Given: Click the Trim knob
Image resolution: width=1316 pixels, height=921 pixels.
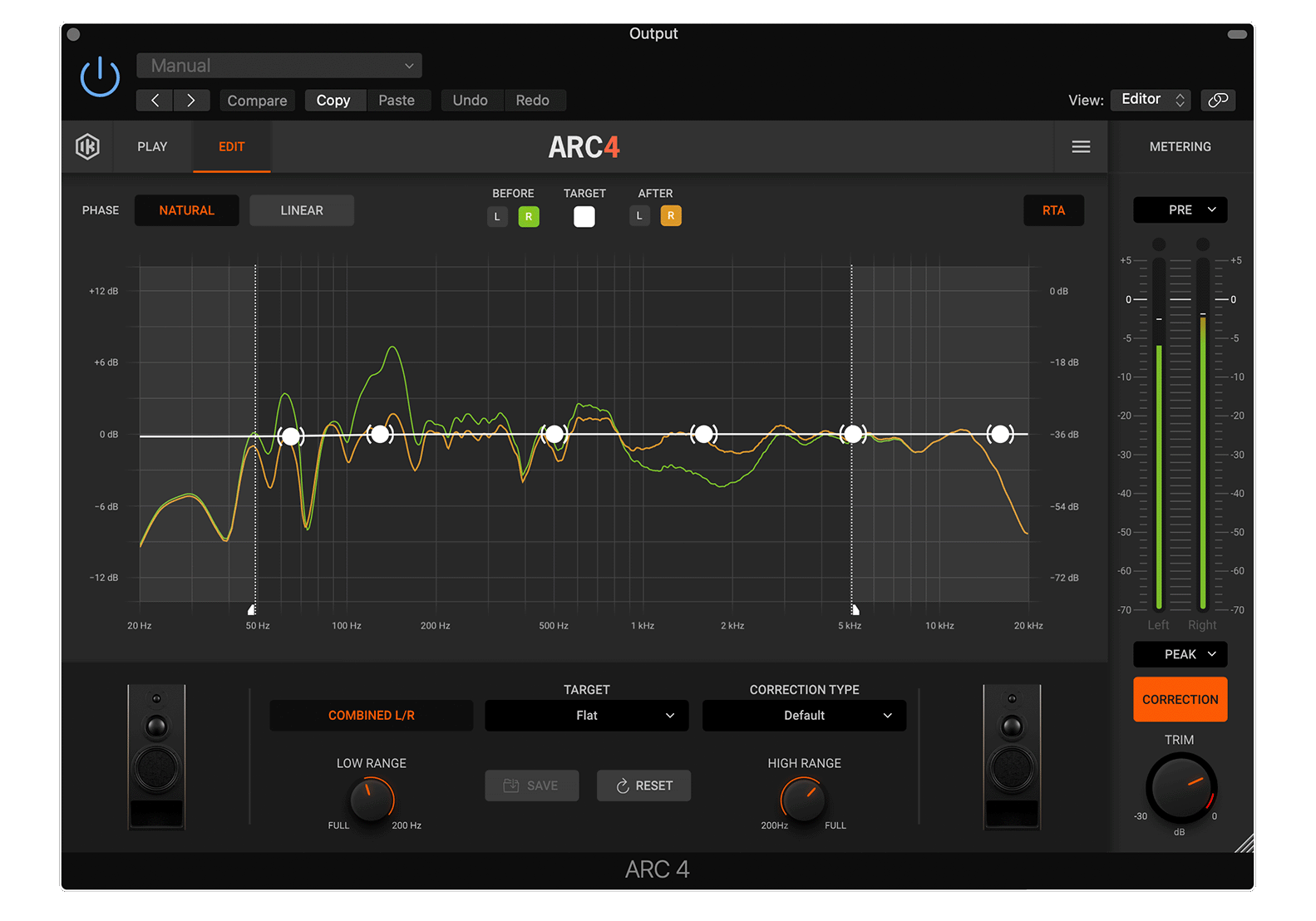Looking at the screenshot, I should tap(1180, 788).
